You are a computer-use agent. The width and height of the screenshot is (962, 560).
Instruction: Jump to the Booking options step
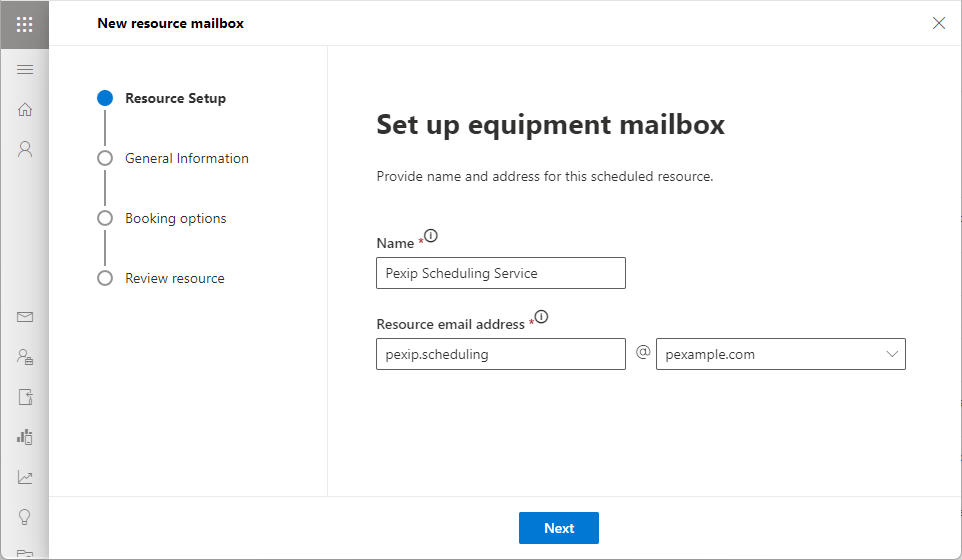pos(175,218)
